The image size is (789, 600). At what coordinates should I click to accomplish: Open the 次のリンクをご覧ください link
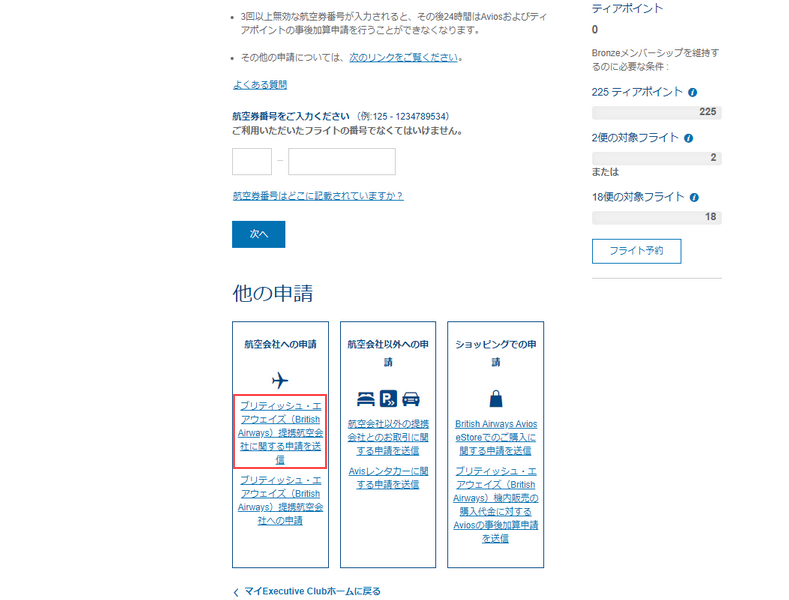click(x=404, y=57)
